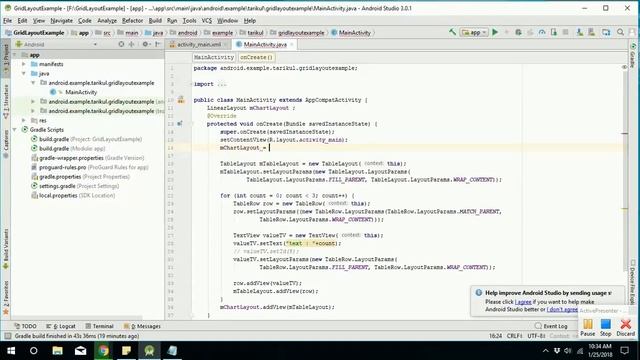The width and height of the screenshot is (640, 360).
Task: Toggle the Gradle side panel
Action: point(633,55)
